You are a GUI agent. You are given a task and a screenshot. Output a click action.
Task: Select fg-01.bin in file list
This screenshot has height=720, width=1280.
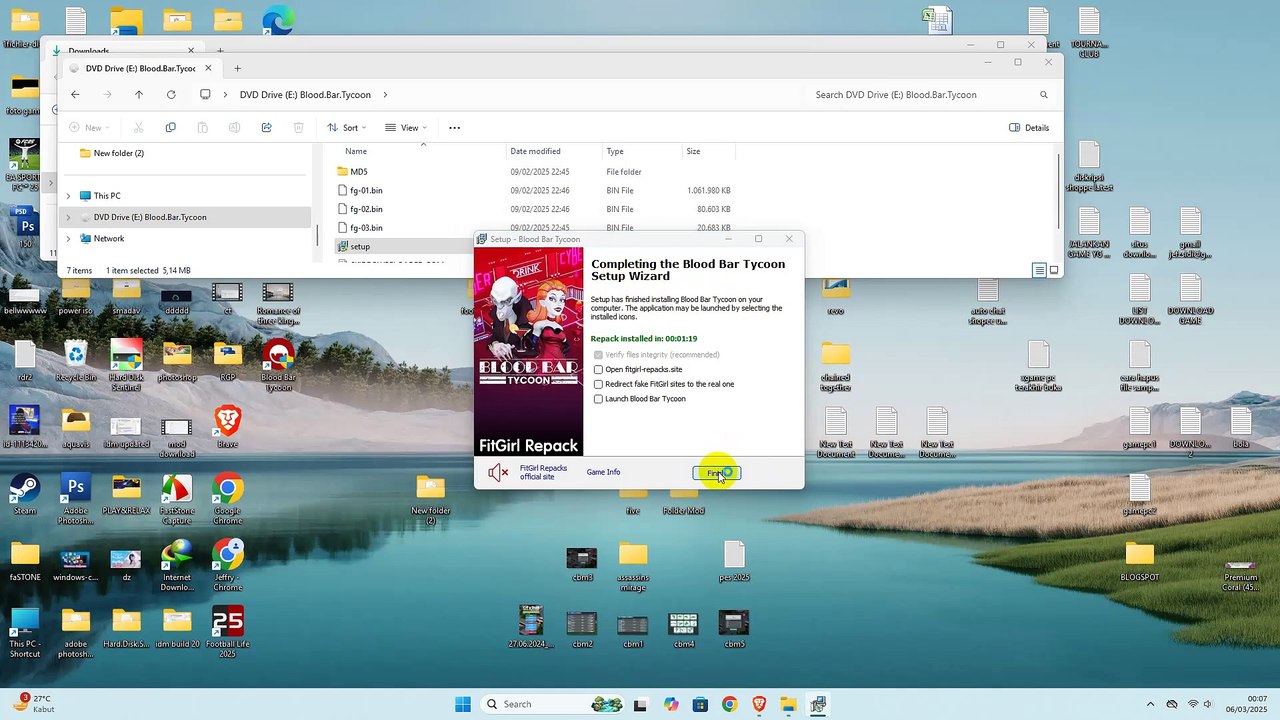coord(366,190)
